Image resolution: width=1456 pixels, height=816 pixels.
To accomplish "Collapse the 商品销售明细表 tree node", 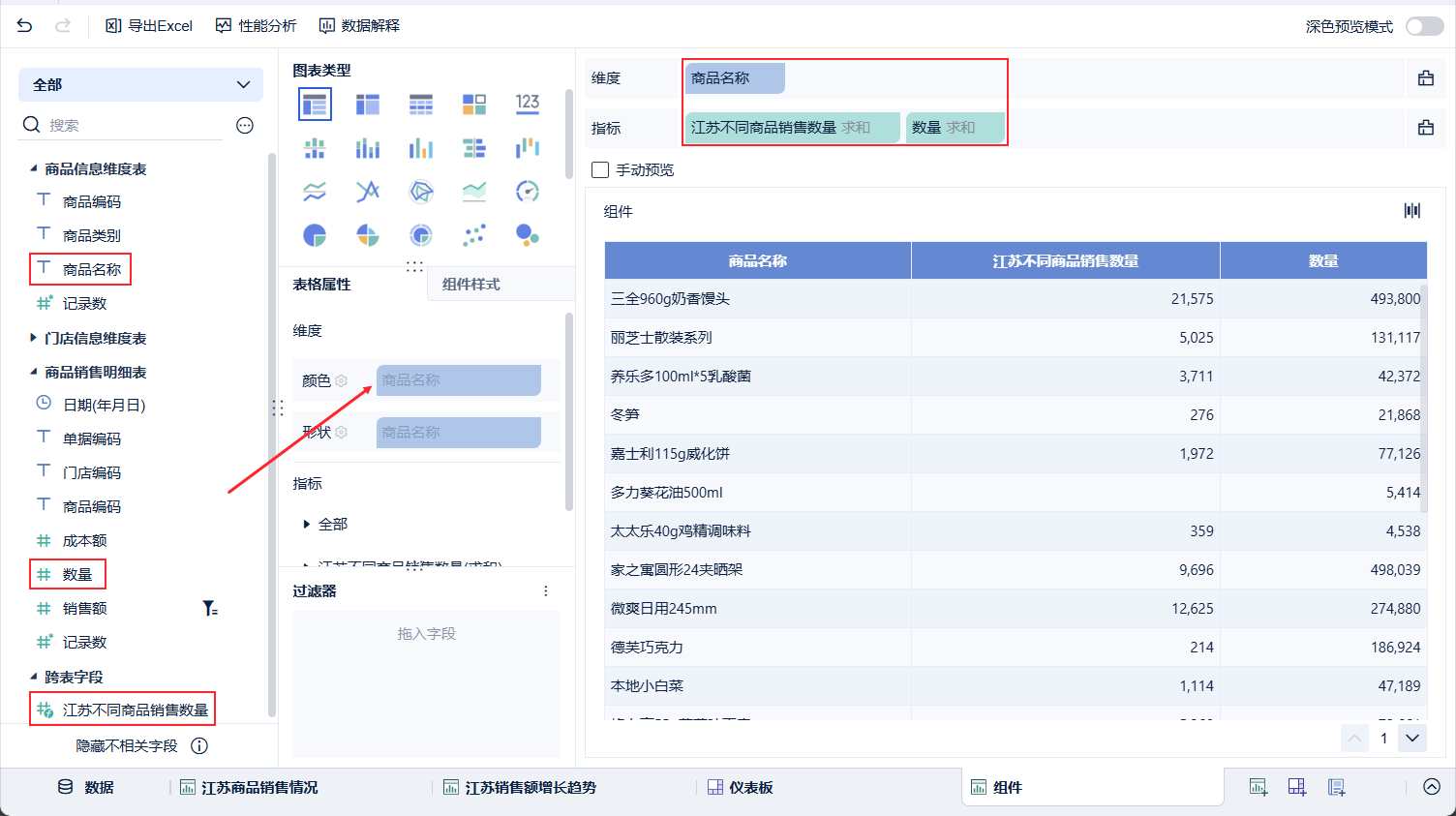I will click(x=33, y=372).
